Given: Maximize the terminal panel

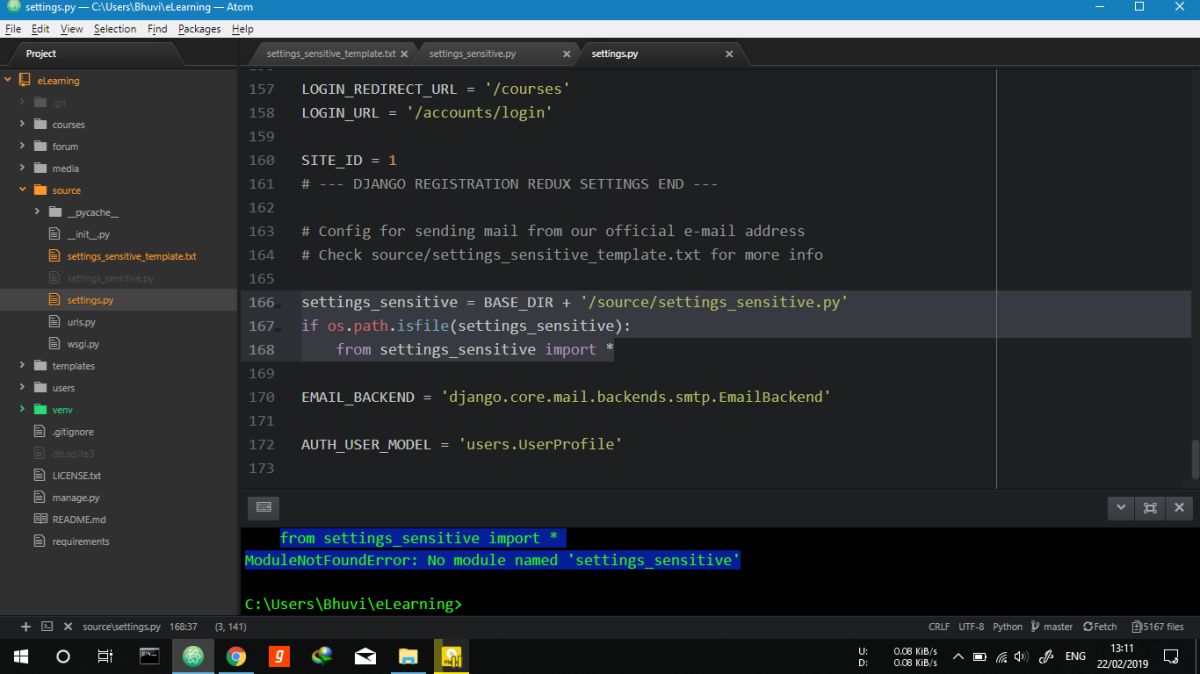Looking at the screenshot, I should pos(1150,508).
